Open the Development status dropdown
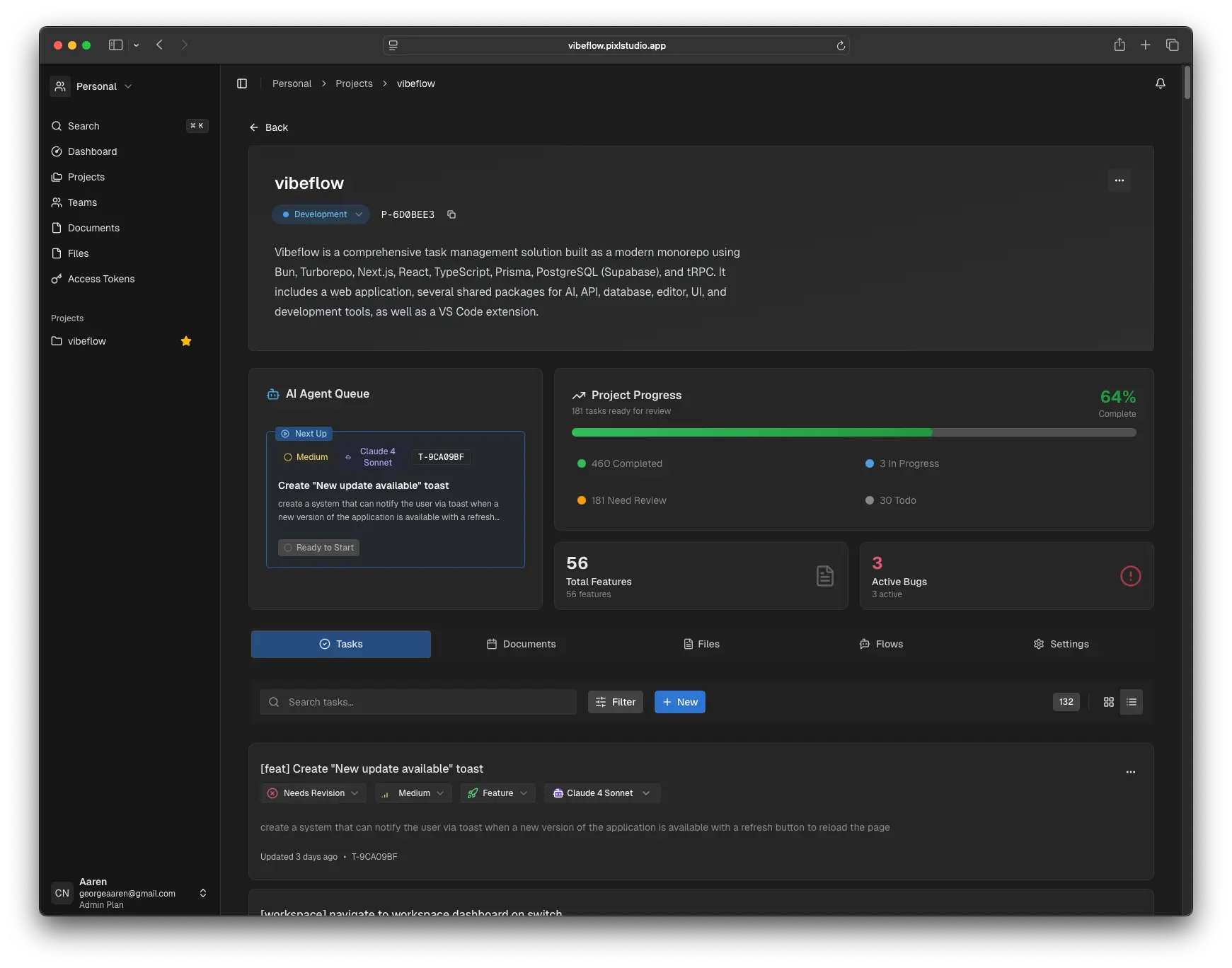The width and height of the screenshot is (1232, 968). pos(321,214)
